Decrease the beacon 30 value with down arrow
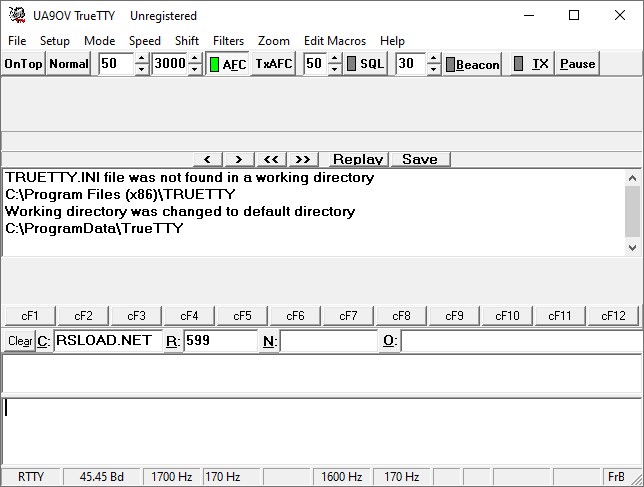644x487 pixels. tap(434, 69)
